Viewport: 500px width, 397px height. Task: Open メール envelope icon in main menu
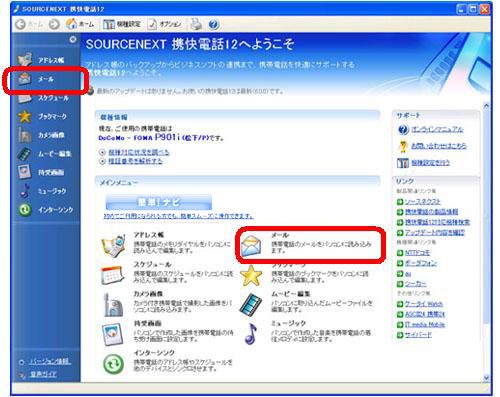click(251, 245)
